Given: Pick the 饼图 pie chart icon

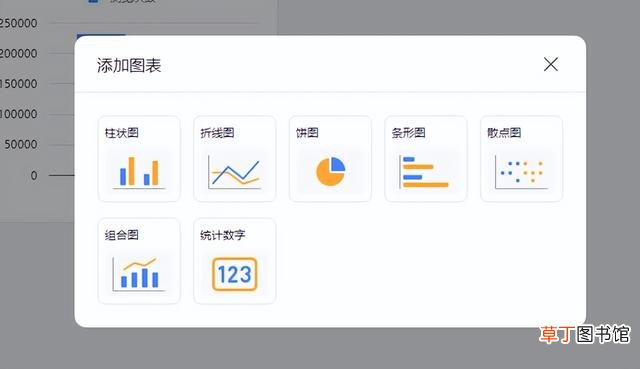Looking at the screenshot, I should (x=331, y=171).
